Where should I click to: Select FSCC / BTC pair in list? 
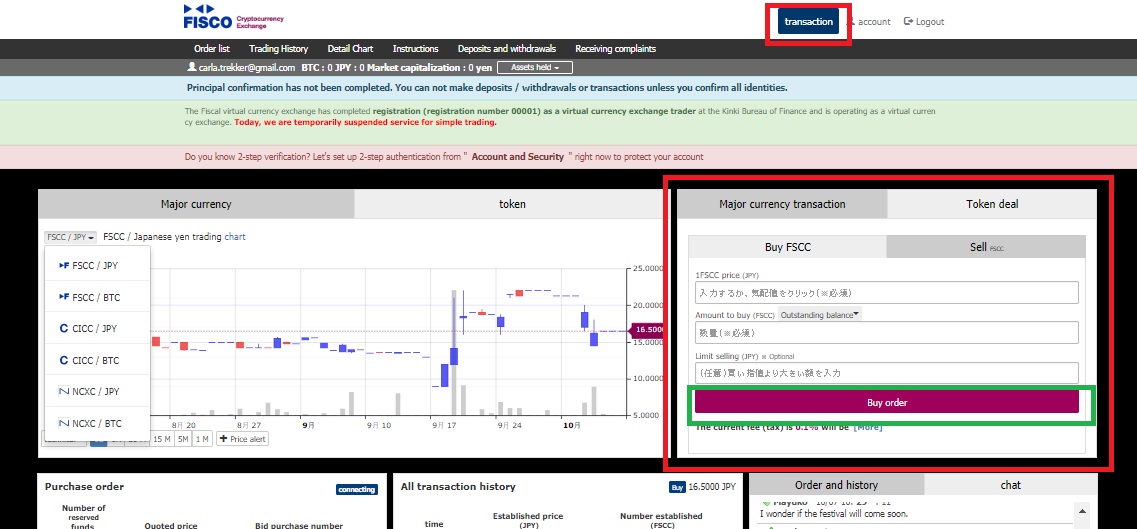tap(97, 297)
